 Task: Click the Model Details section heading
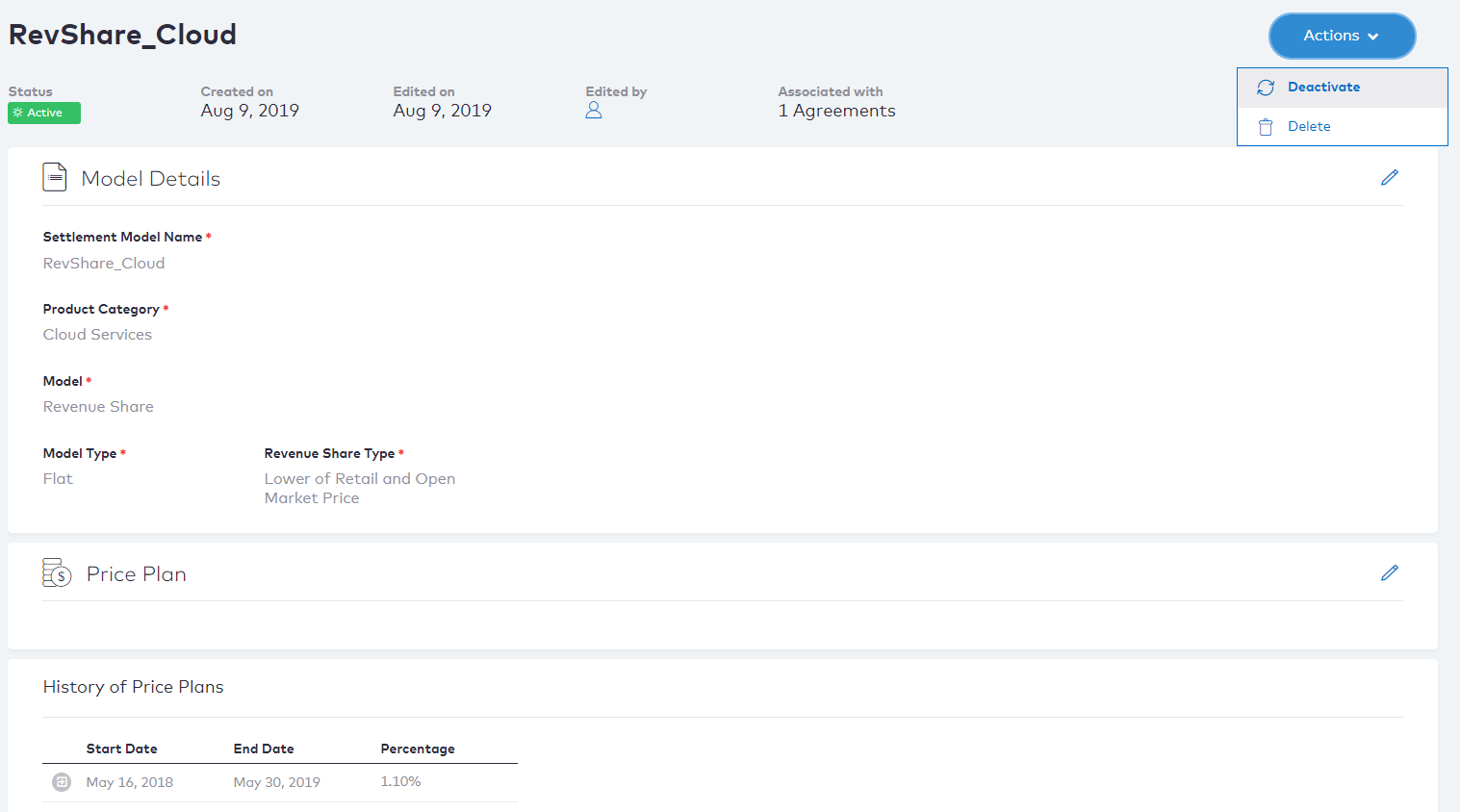coord(151,179)
